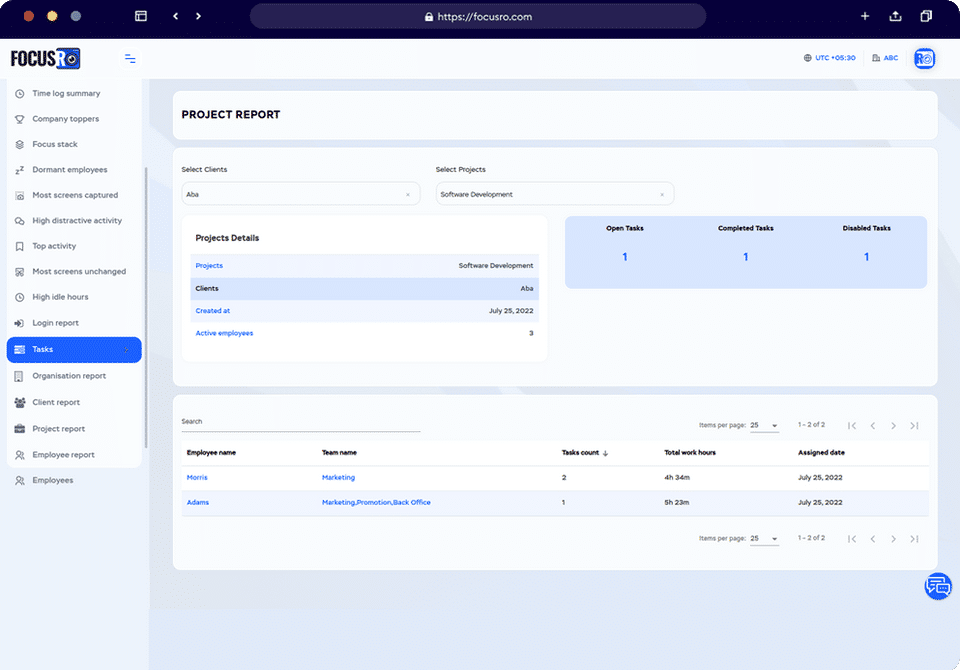
Task: Click the Active employees row label
Action: click(224, 334)
